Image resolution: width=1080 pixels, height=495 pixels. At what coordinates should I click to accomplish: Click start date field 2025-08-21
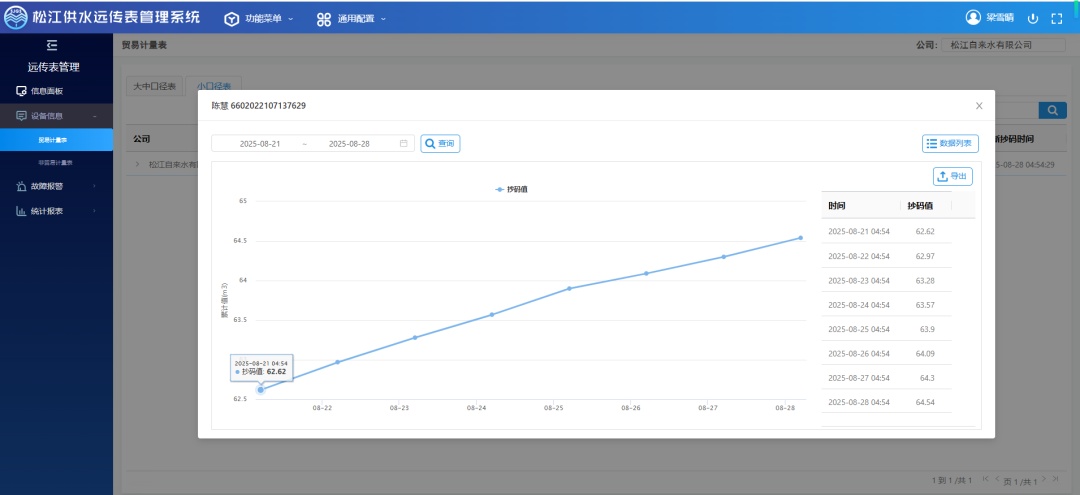(260, 144)
